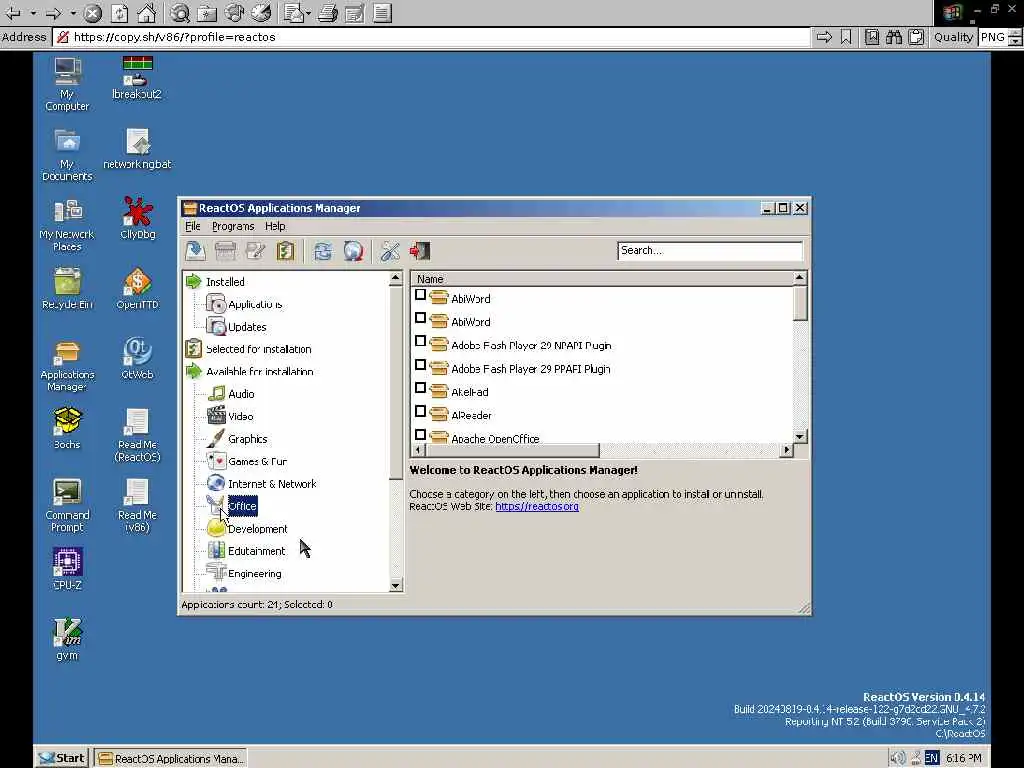
Task: Select the Graphics category
Action: click(x=248, y=440)
